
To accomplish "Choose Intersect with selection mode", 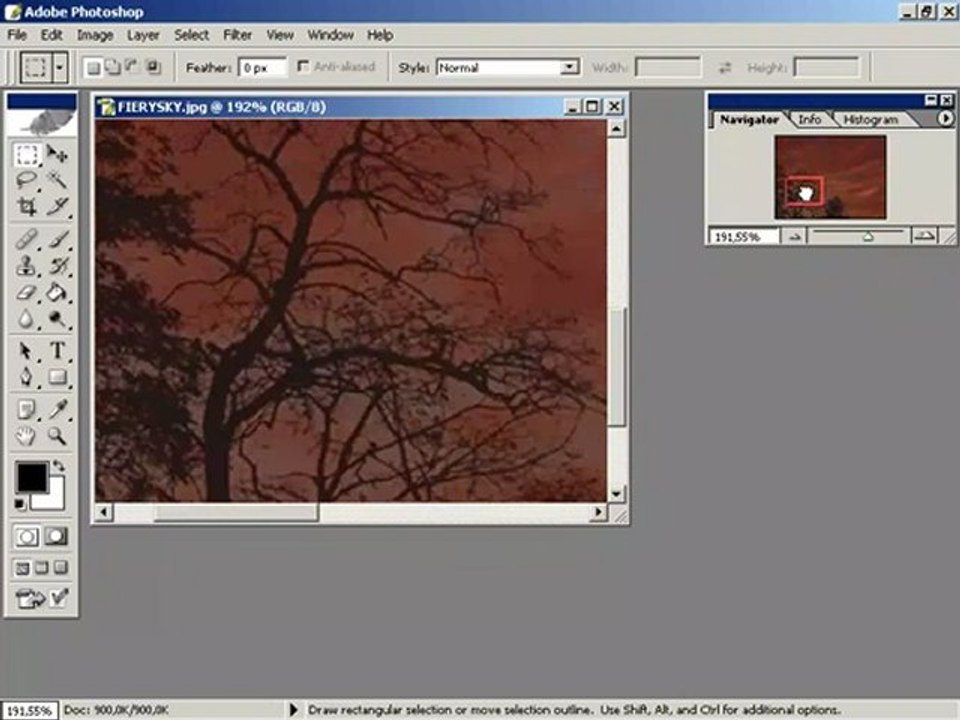I will pyautogui.click(x=152, y=67).
